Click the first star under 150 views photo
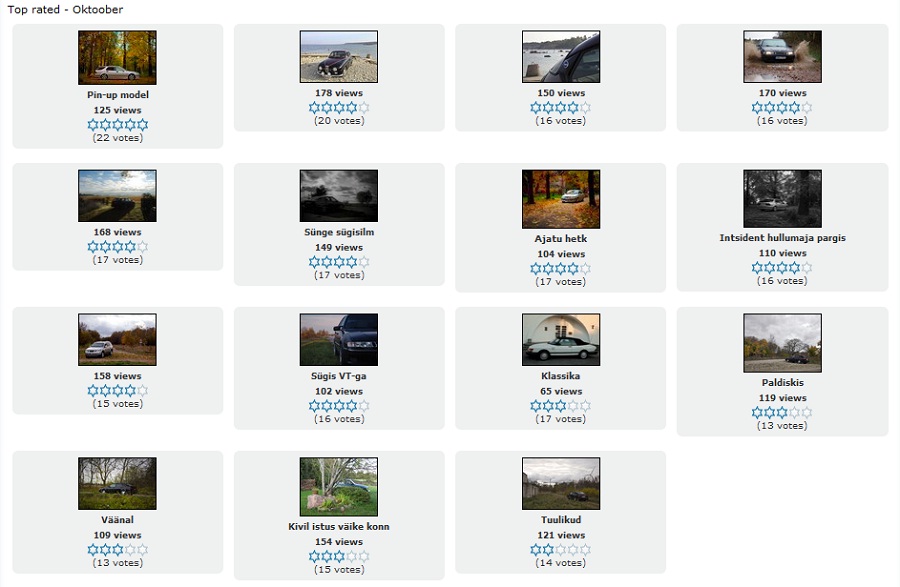The width and height of the screenshot is (900, 587). point(536,107)
